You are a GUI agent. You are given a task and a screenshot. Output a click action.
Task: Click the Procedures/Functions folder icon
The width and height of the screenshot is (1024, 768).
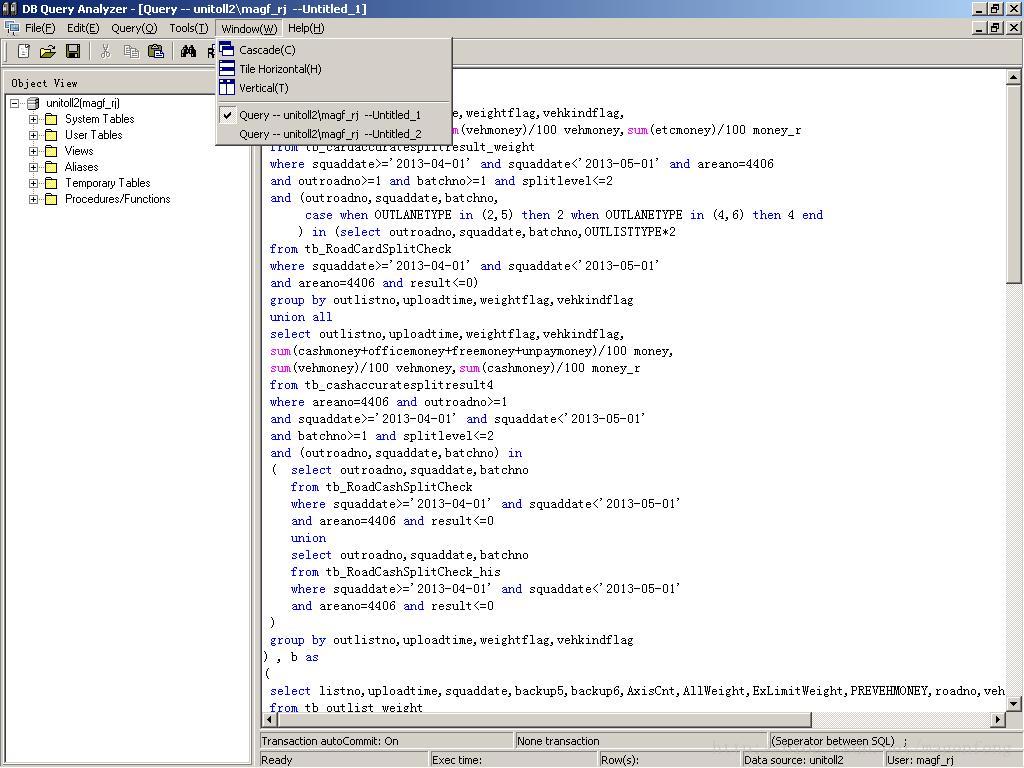(x=51, y=199)
